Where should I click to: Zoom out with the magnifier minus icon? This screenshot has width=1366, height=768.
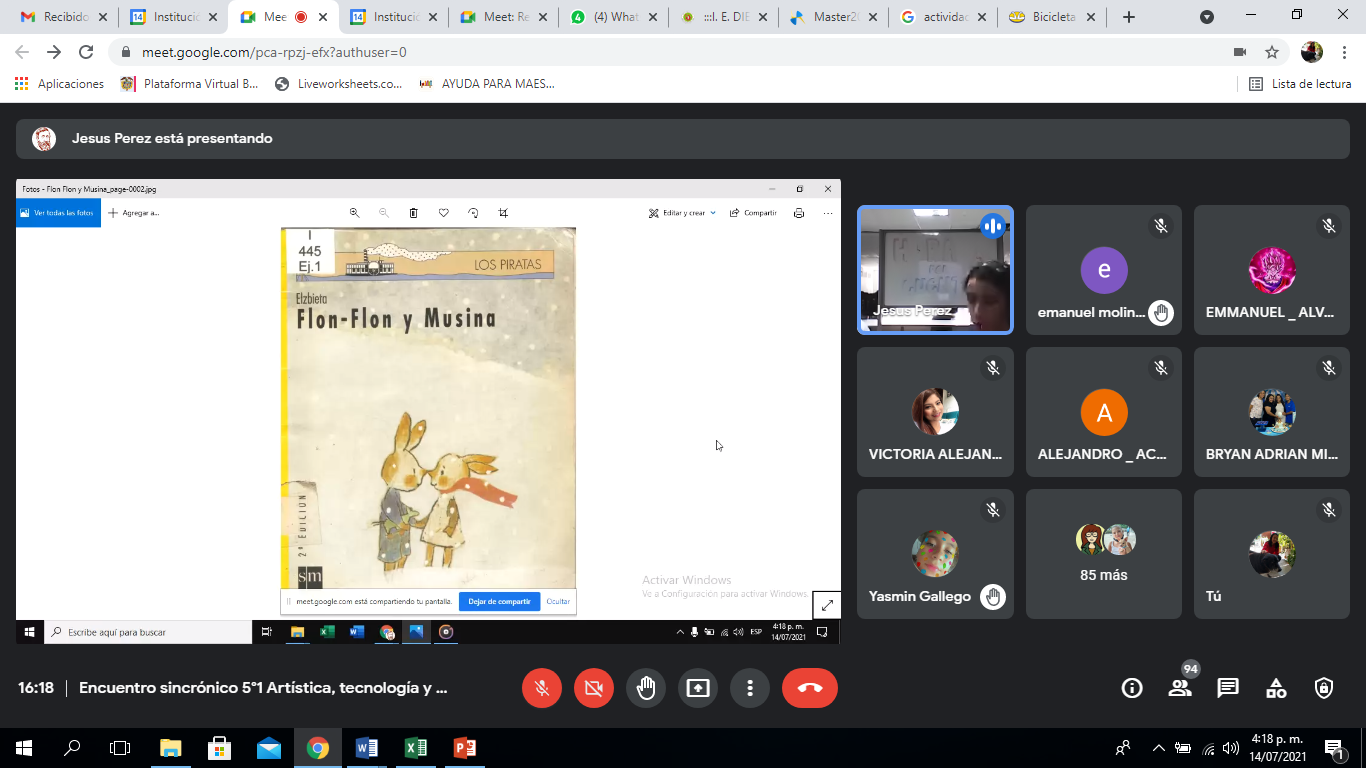(384, 213)
